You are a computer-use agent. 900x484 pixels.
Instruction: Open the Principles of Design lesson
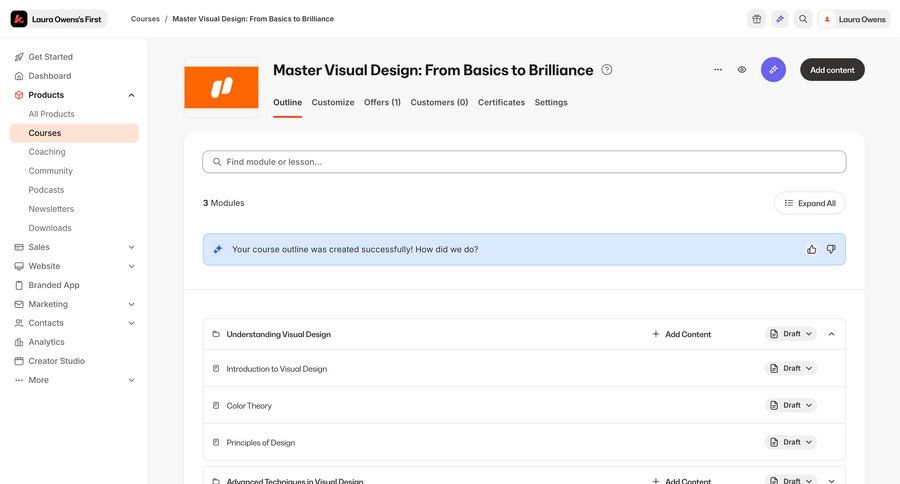(261, 443)
